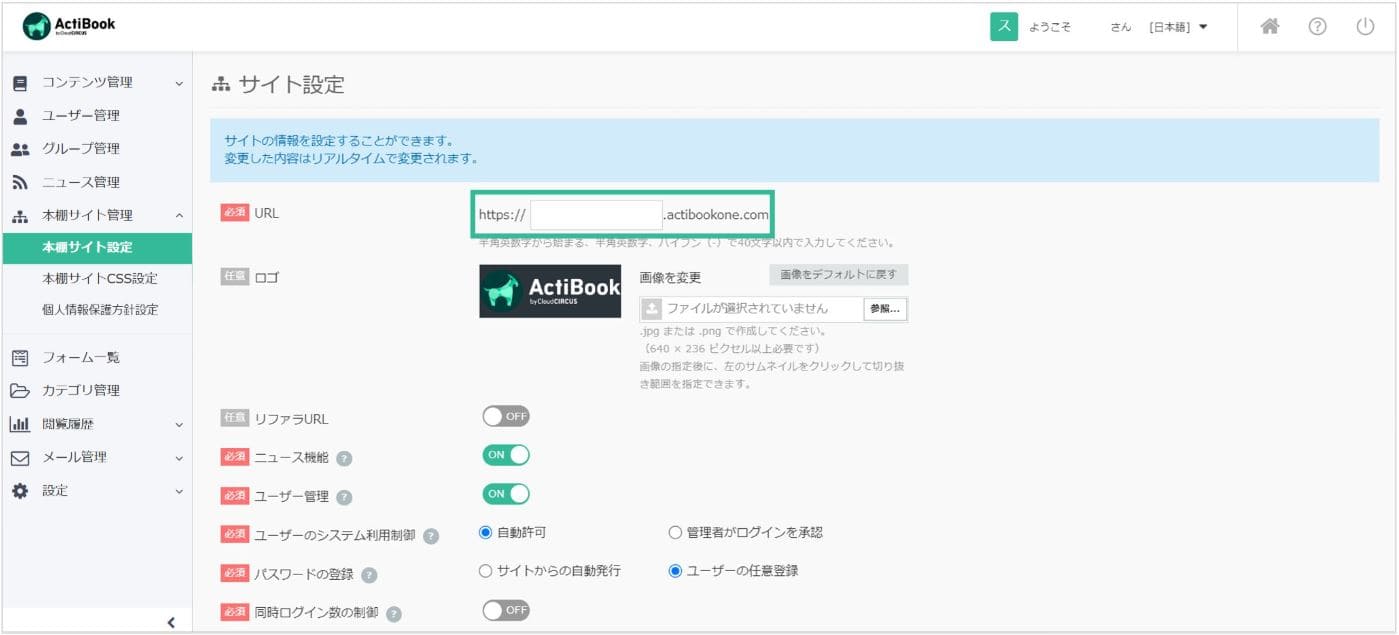Collapse 本棚サイト管理 submenu chevron
This screenshot has height=635, width=1399.
click(x=179, y=215)
